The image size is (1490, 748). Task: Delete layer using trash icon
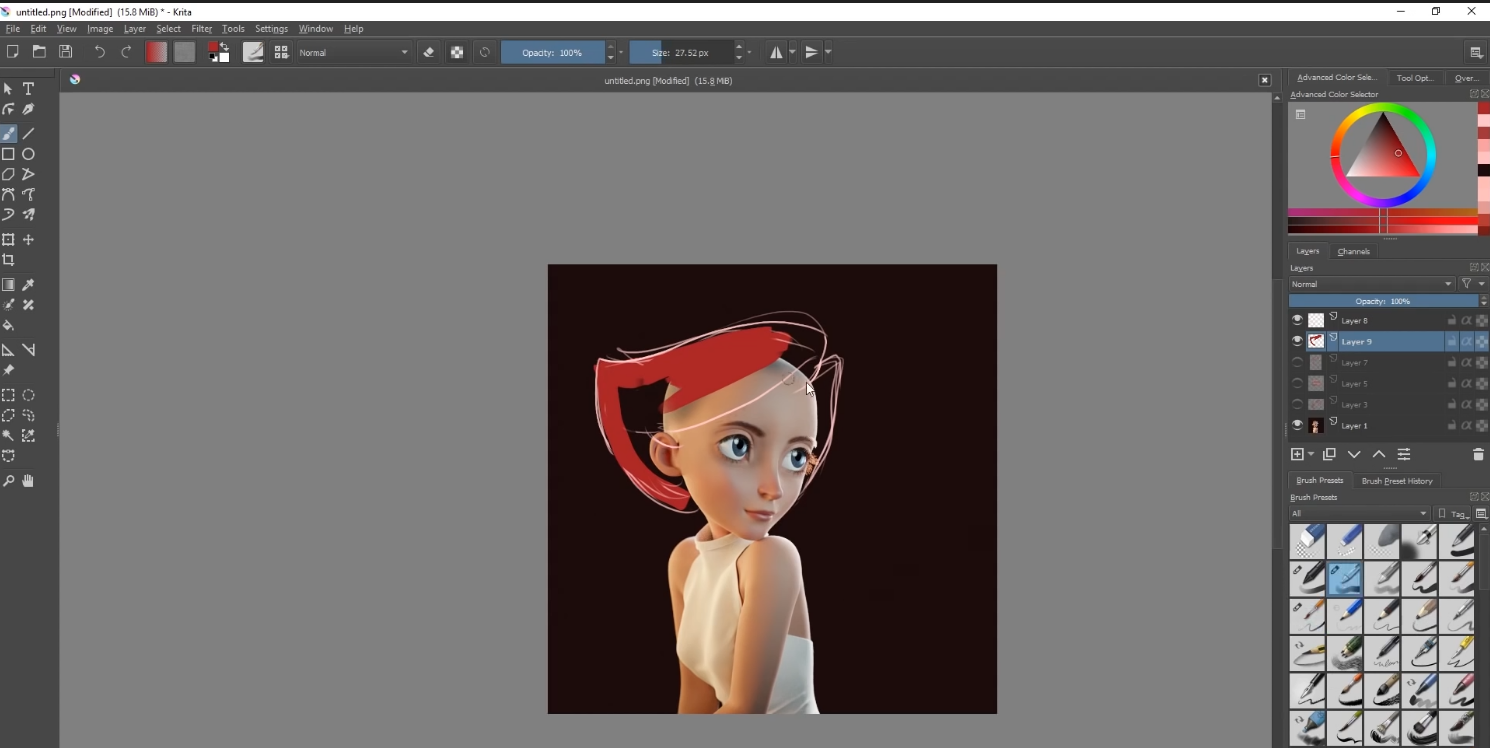tap(1478, 454)
